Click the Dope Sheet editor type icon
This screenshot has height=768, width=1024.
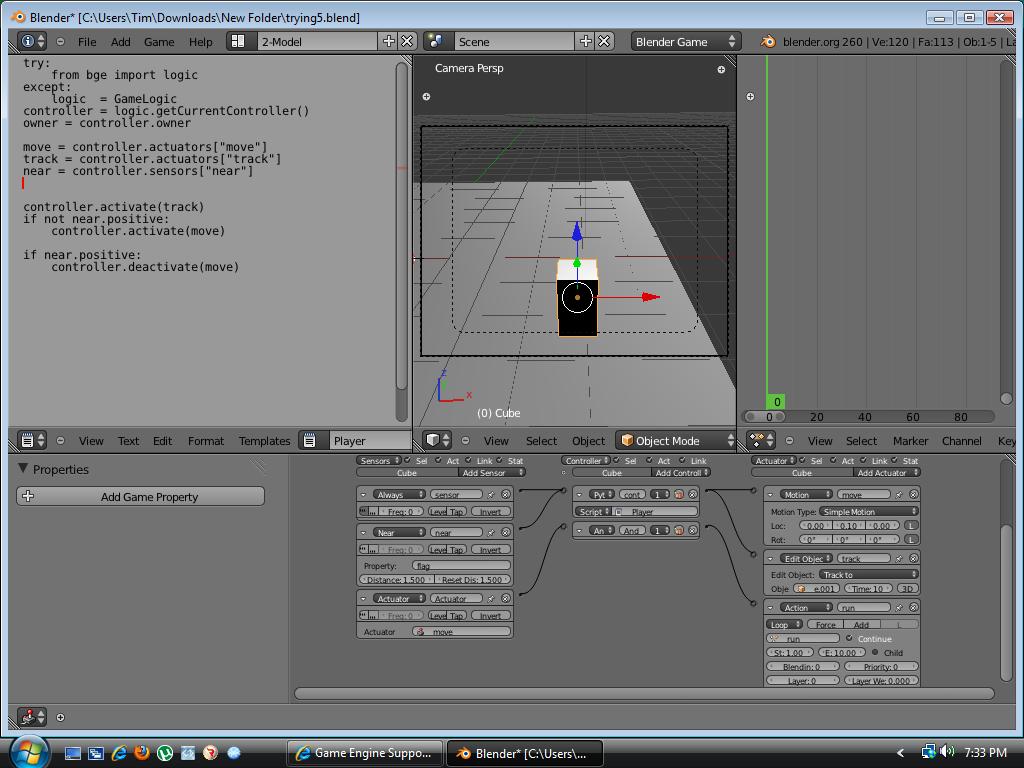coord(761,440)
